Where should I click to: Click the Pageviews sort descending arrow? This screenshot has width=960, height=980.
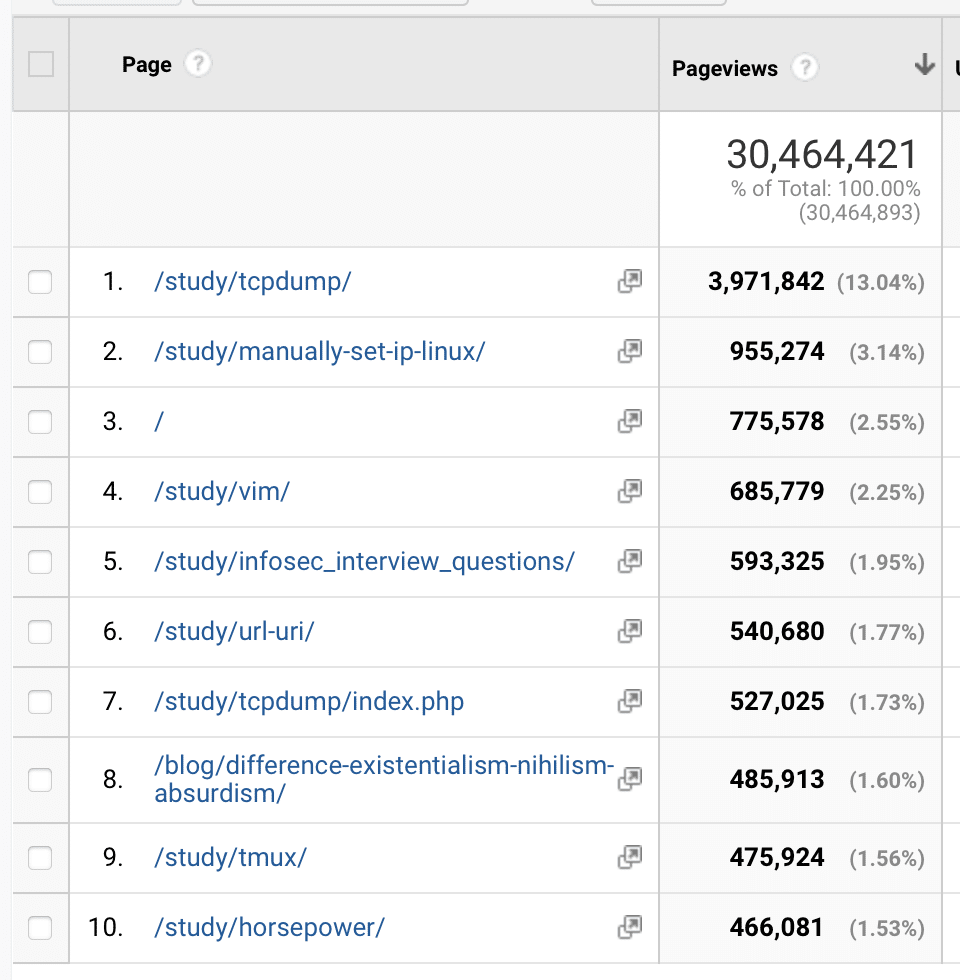tap(924, 64)
